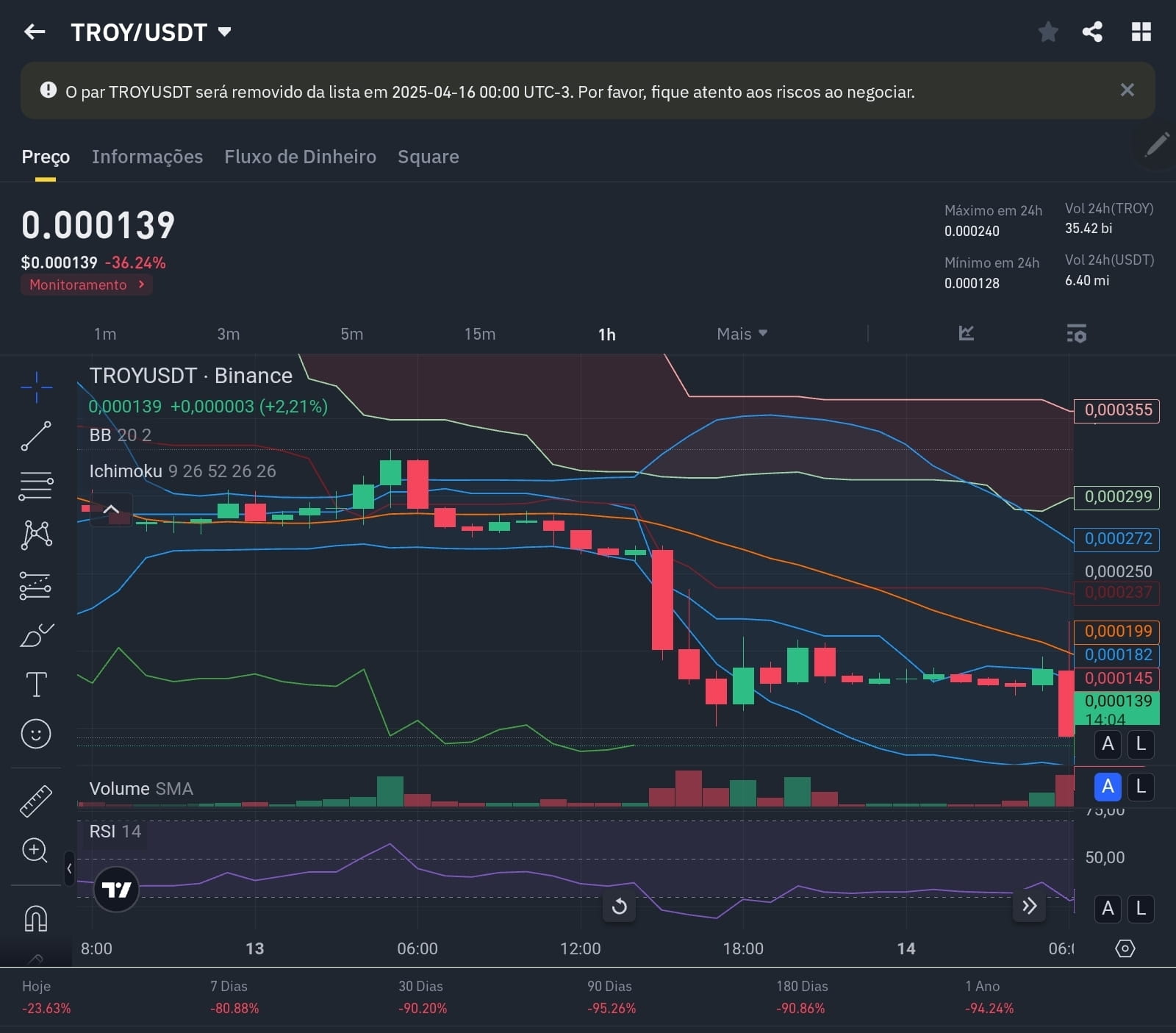Go back using the left arrow
Screen dimensions: 1176x1033
pyautogui.click(x=35, y=32)
